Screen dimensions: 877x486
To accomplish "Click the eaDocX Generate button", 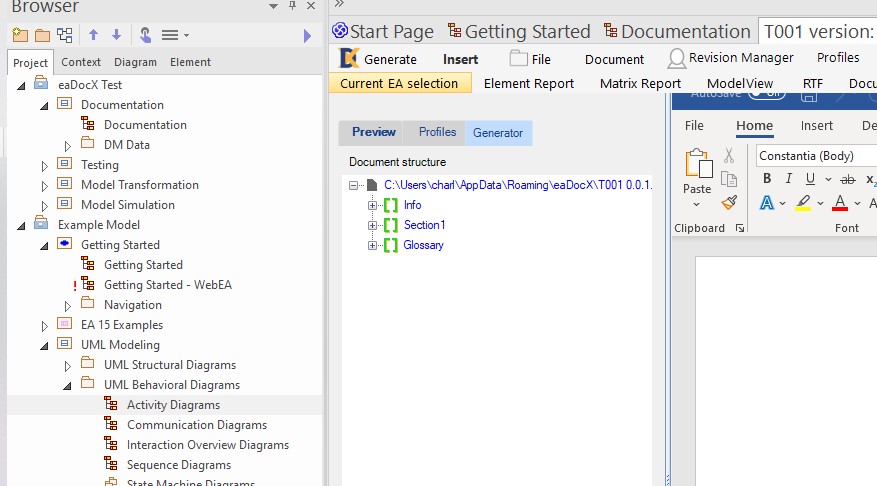I will point(379,59).
